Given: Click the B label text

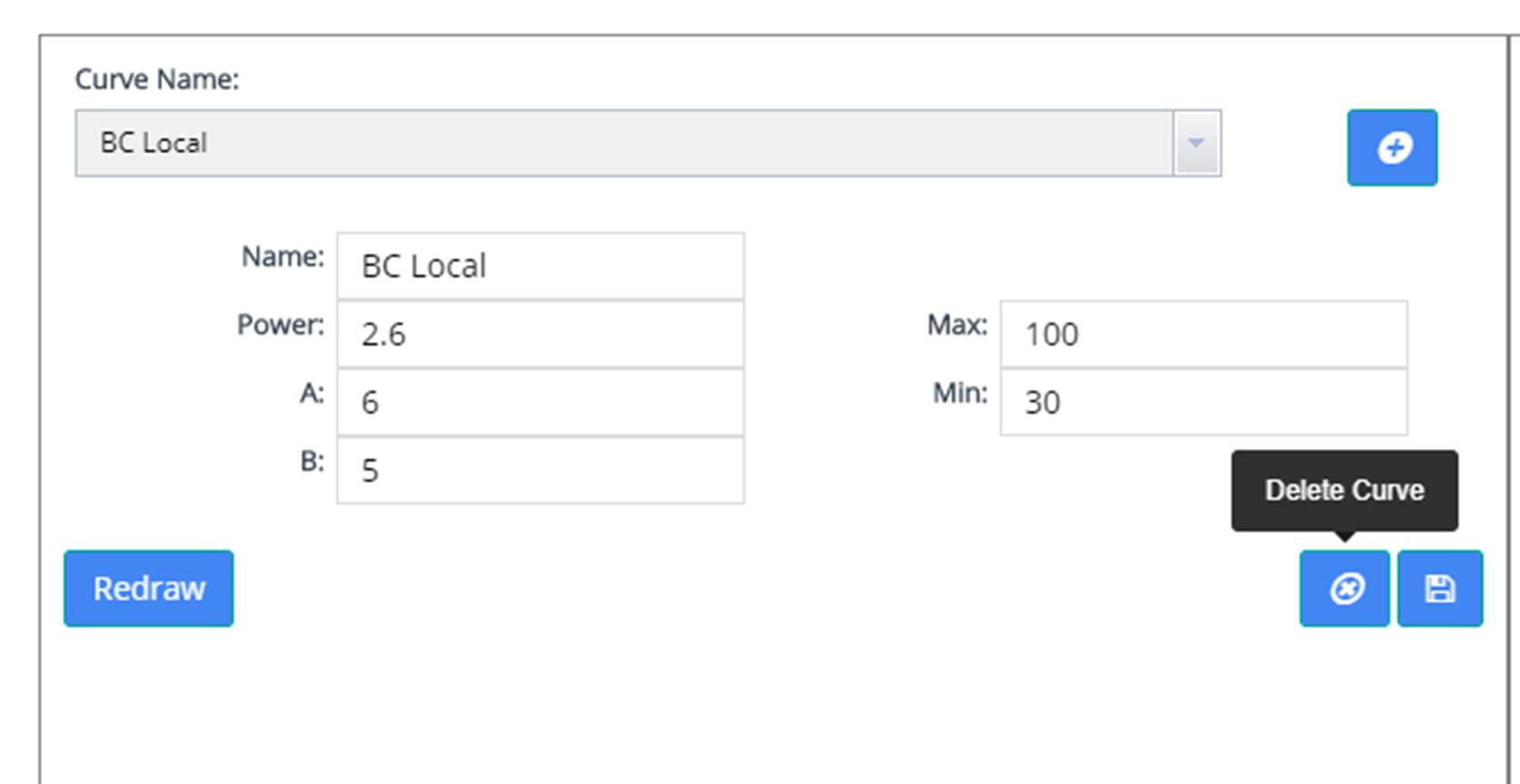Looking at the screenshot, I should click(312, 461).
